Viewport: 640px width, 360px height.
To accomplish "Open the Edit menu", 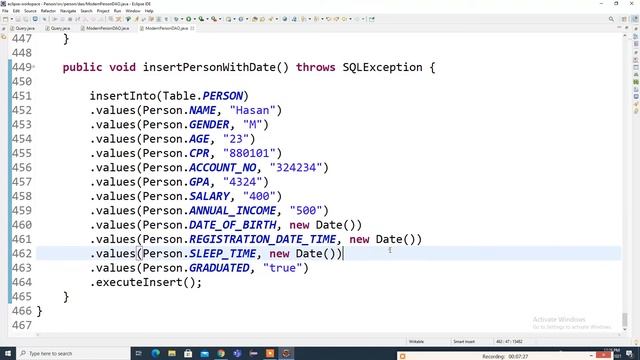I will [x=16, y=11].
